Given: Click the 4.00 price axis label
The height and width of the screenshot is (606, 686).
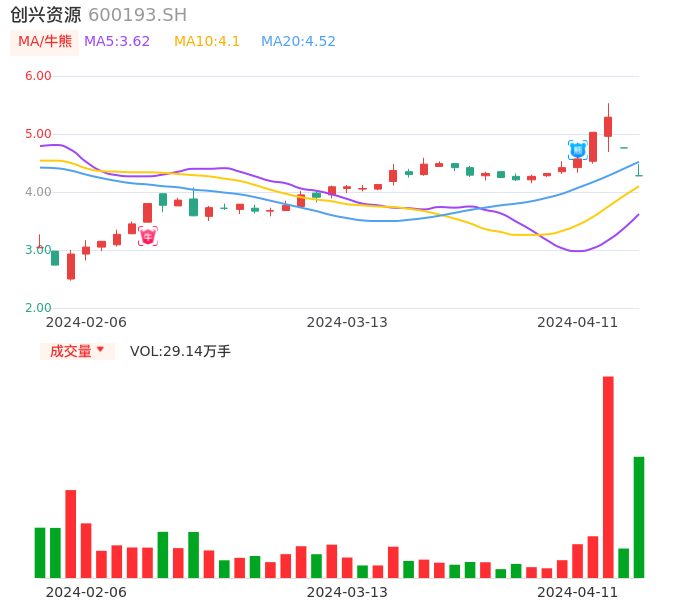Looking at the screenshot, I should 38,192.
